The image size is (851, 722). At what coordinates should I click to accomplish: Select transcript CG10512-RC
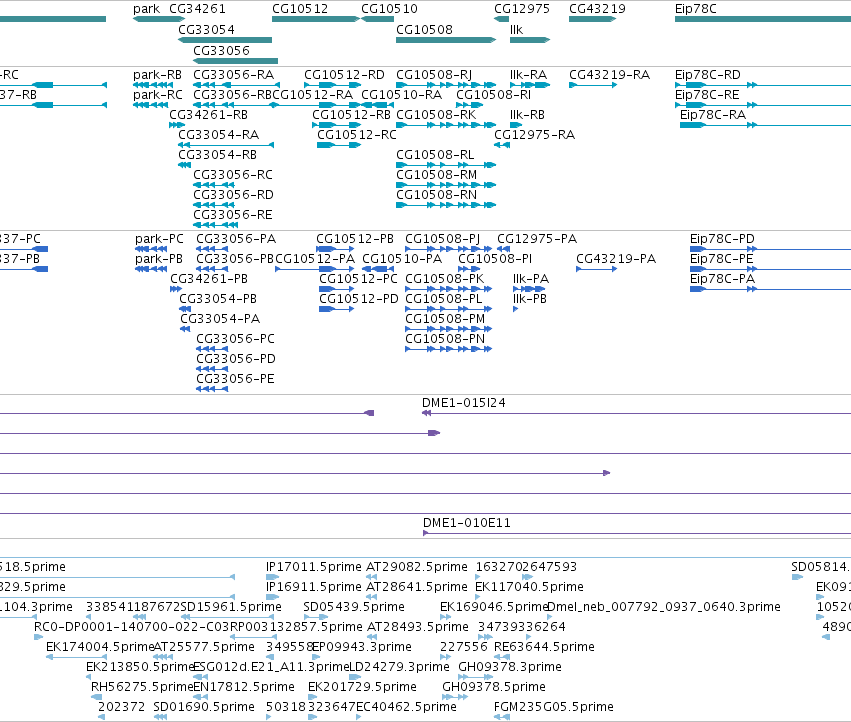357,135
